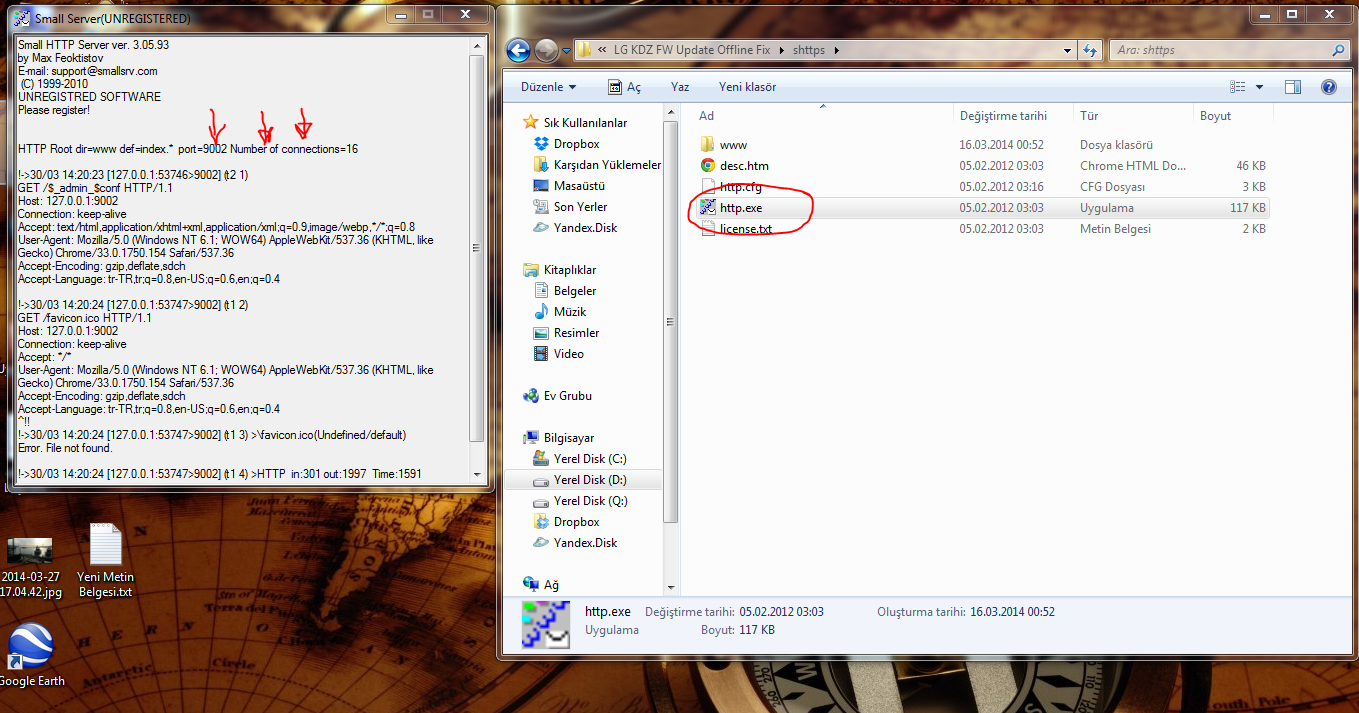The image size is (1359, 713).
Task: Open Yandex.Disk under favorites
Action: tap(585, 228)
